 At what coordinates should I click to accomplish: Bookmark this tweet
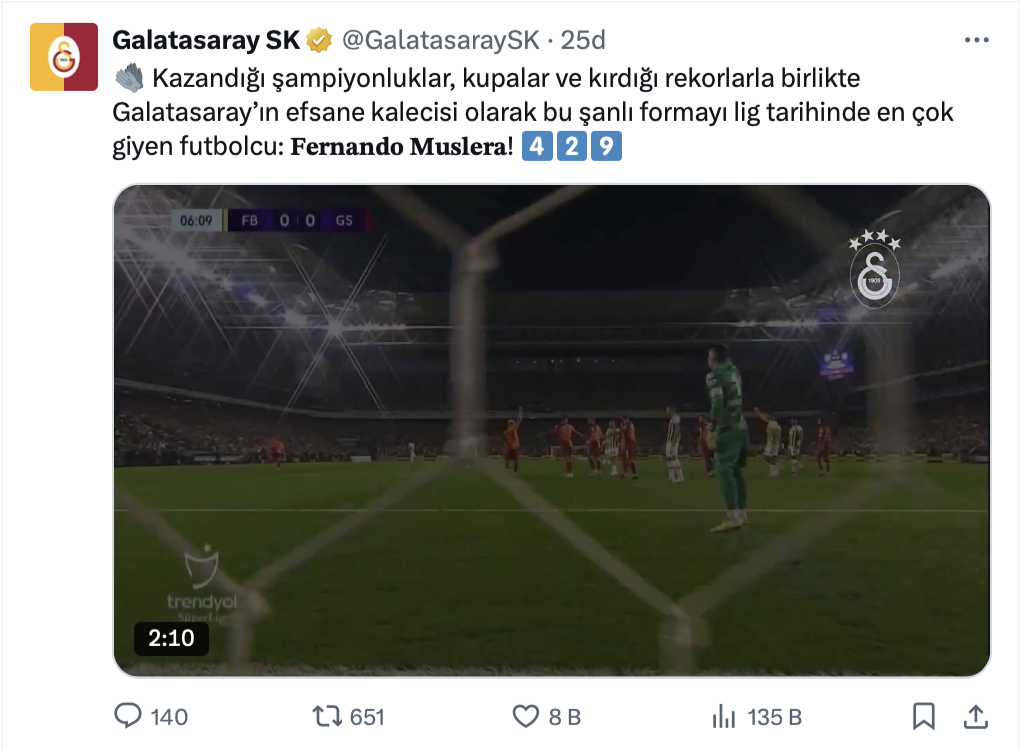[x=924, y=716]
